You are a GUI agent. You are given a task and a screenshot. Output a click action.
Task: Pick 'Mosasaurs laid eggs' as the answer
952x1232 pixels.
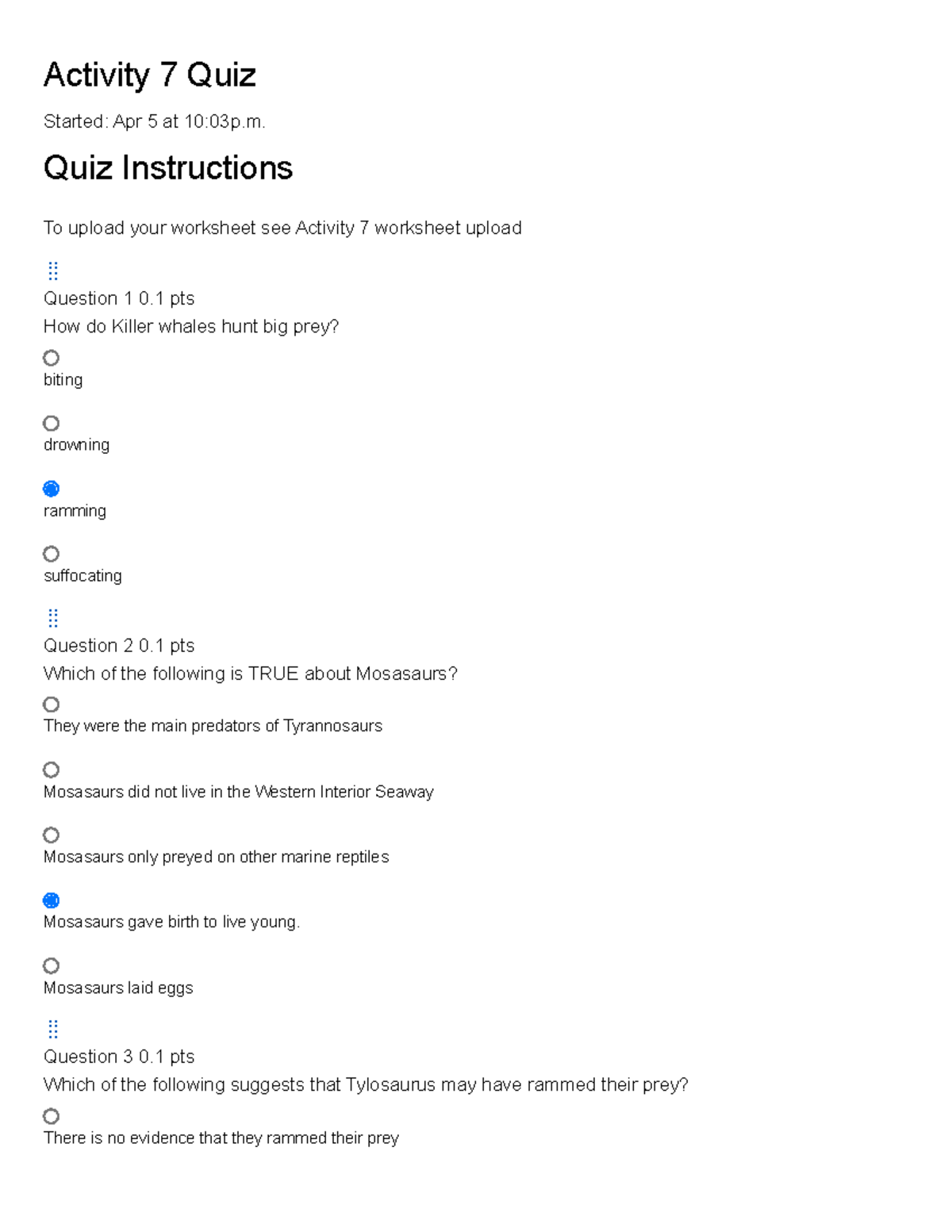tap(51, 965)
